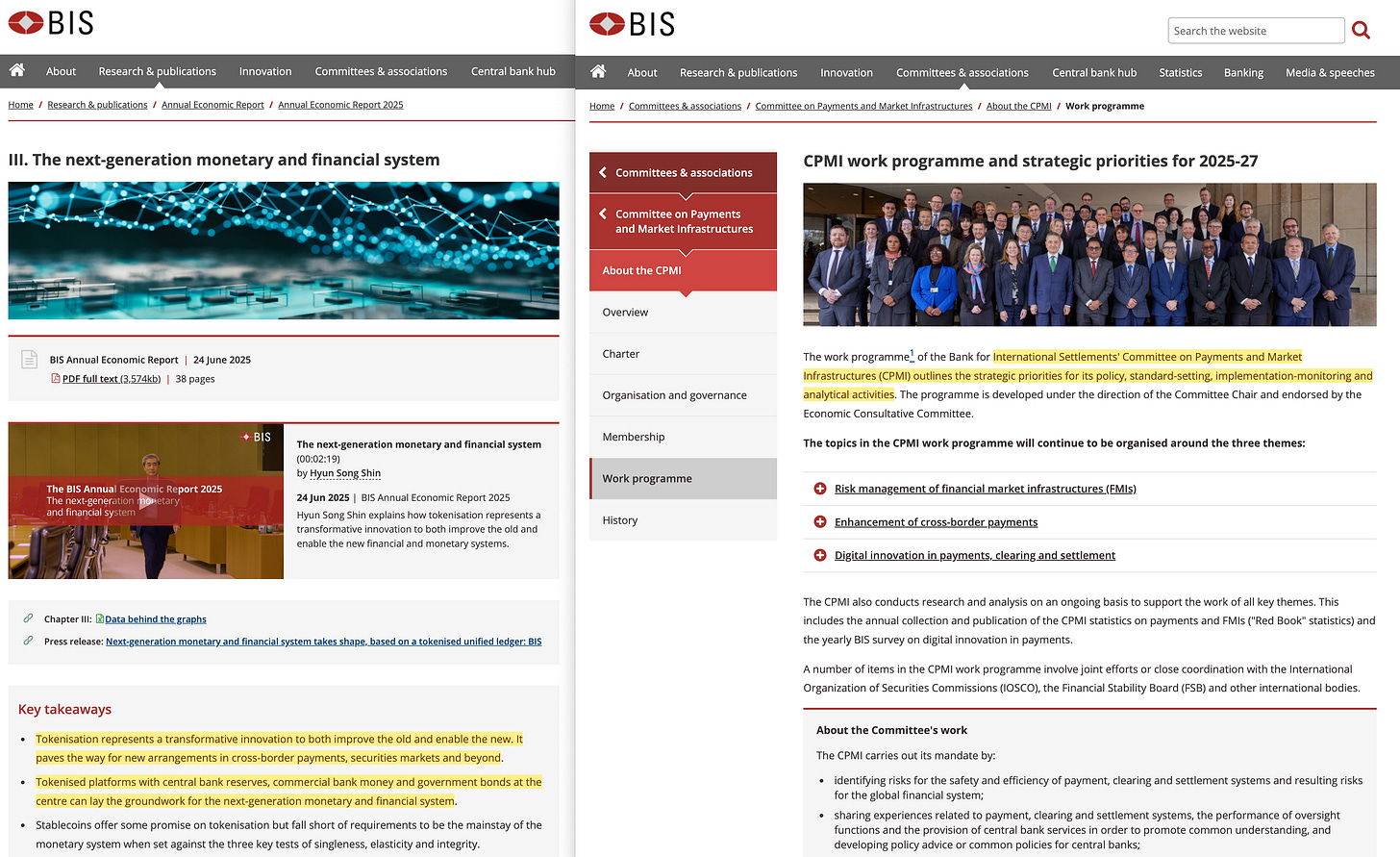Click the PDF icon before PDF full text
This screenshot has width=1400, height=857.
coord(55,379)
